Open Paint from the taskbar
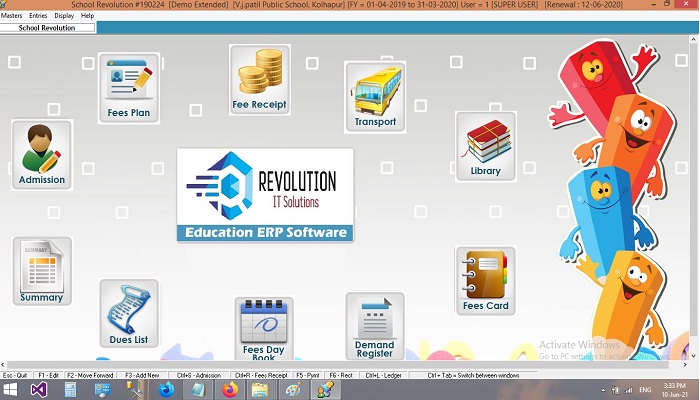This screenshot has height=400, width=700. [x=293, y=390]
